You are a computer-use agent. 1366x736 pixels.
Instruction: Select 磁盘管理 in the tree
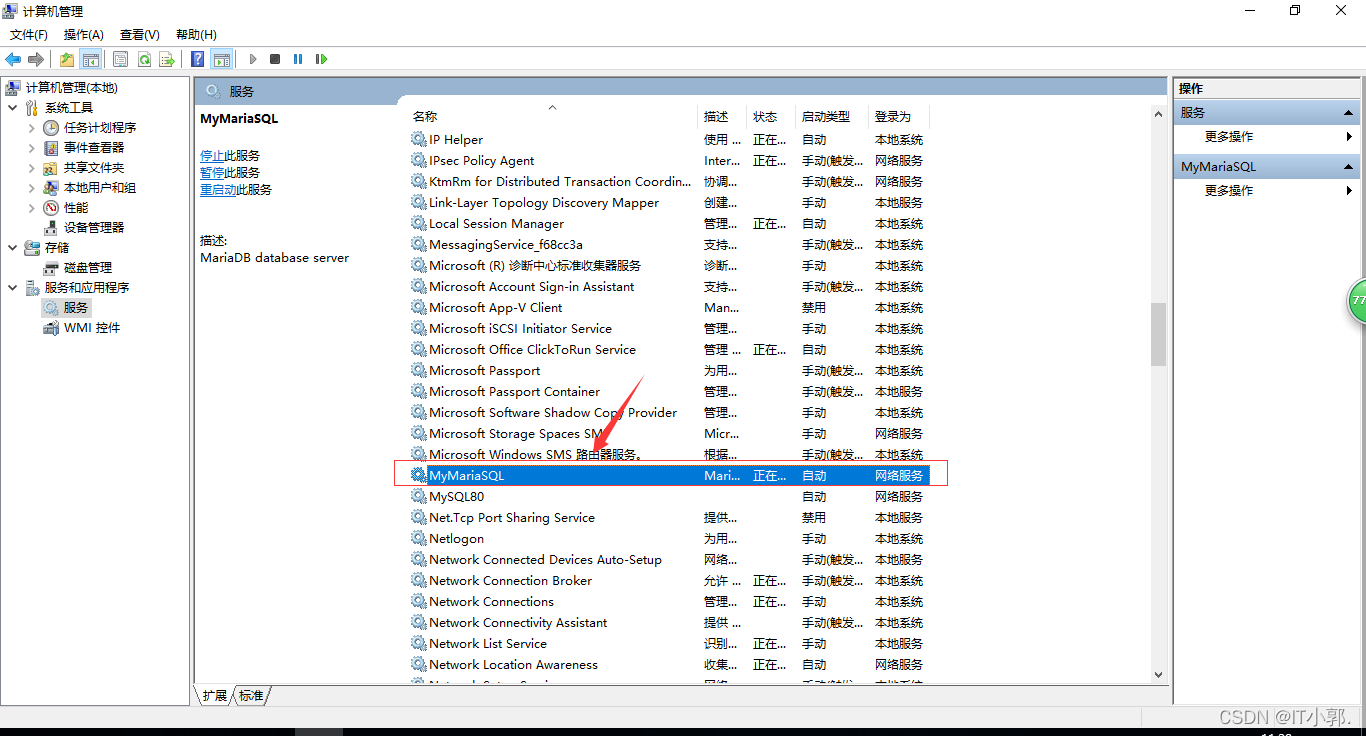88,268
